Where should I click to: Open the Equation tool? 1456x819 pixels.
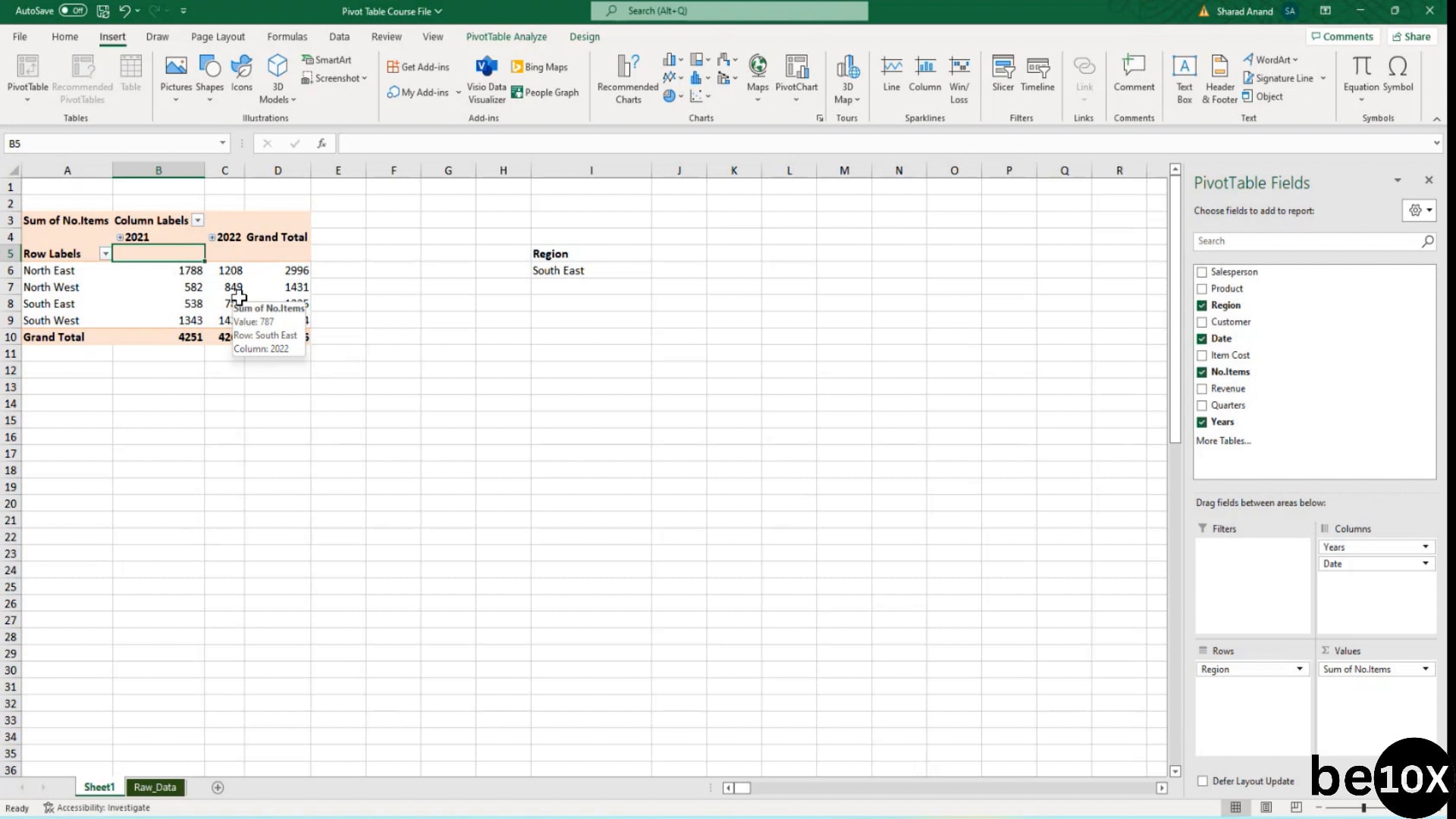[x=1361, y=78]
